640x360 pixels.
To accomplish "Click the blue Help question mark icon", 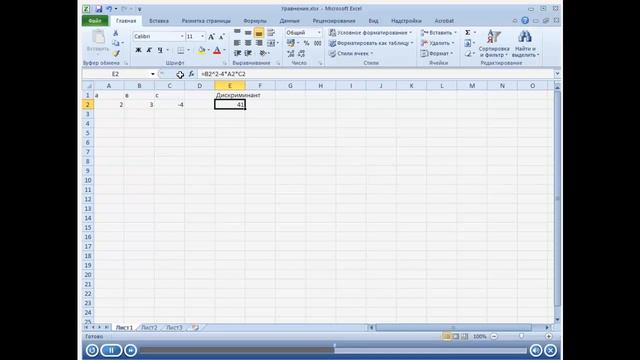I will coord(525,20).
